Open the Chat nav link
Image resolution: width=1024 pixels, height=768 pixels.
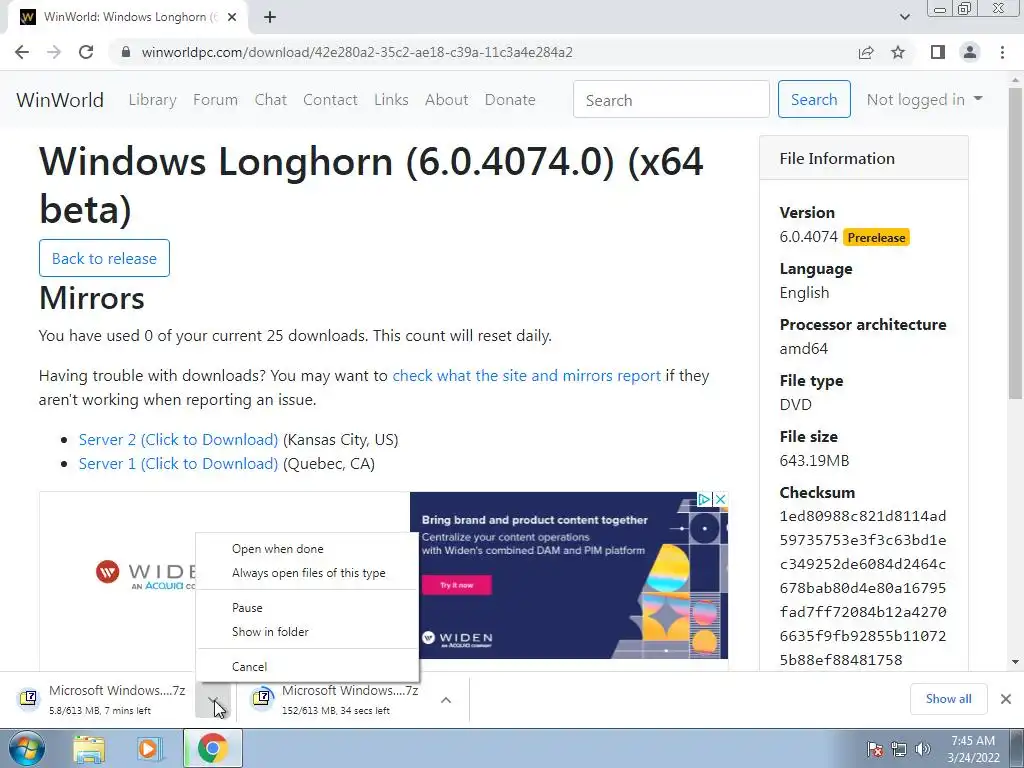270,100
